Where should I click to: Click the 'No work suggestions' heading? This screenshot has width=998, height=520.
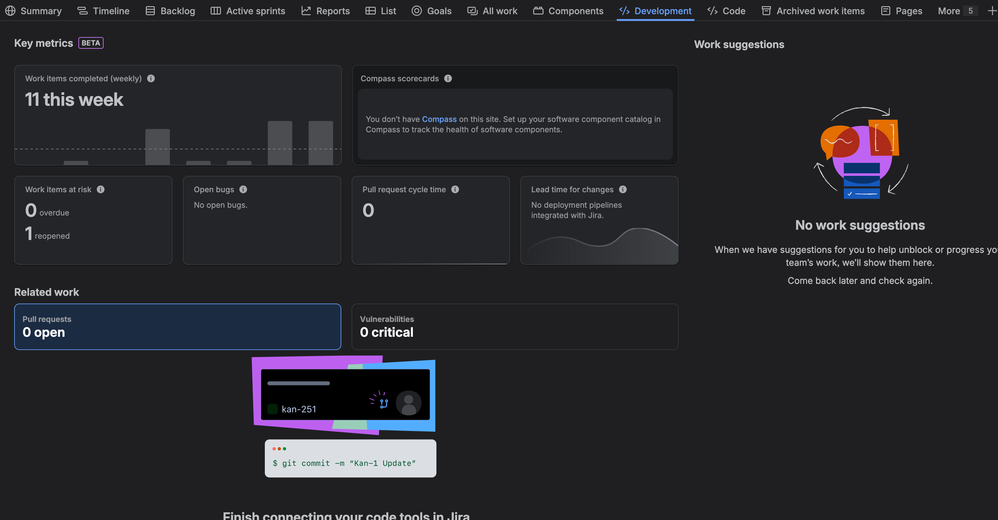pos(860,225)
